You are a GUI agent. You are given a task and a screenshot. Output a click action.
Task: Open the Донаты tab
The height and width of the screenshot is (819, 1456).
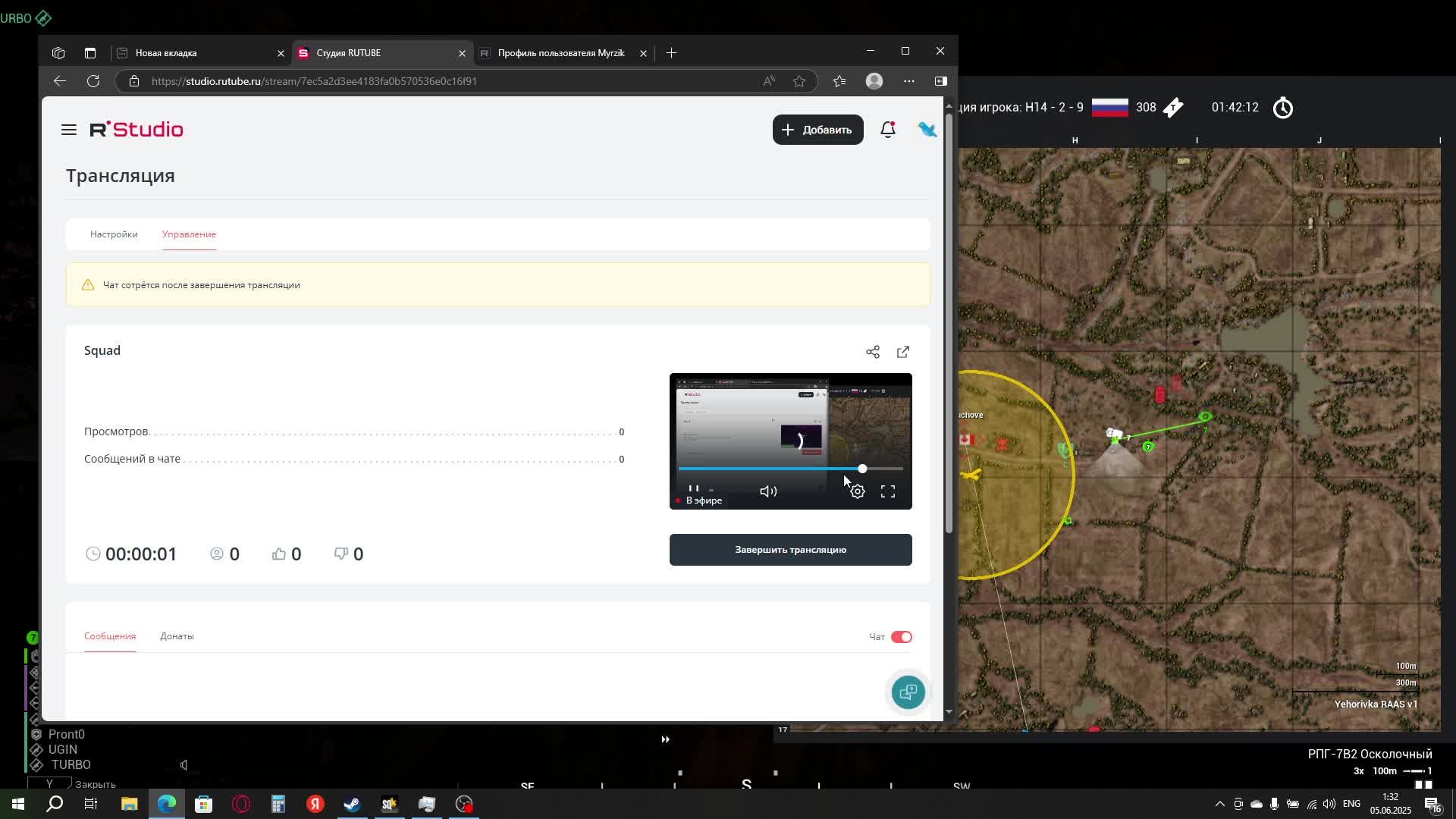coord(177,636)
